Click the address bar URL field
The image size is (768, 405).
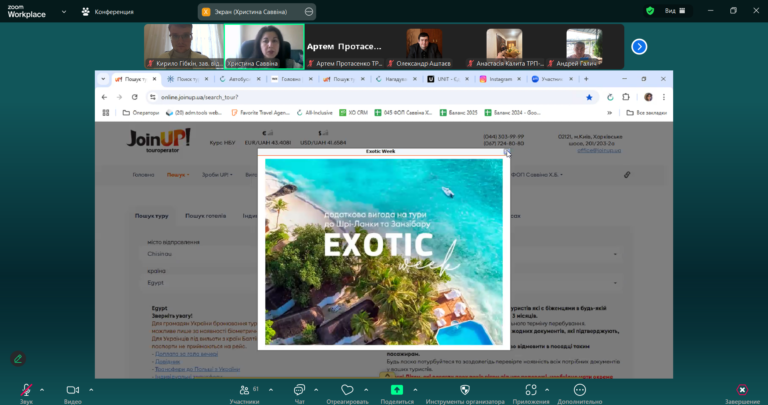tap(367, 97)
